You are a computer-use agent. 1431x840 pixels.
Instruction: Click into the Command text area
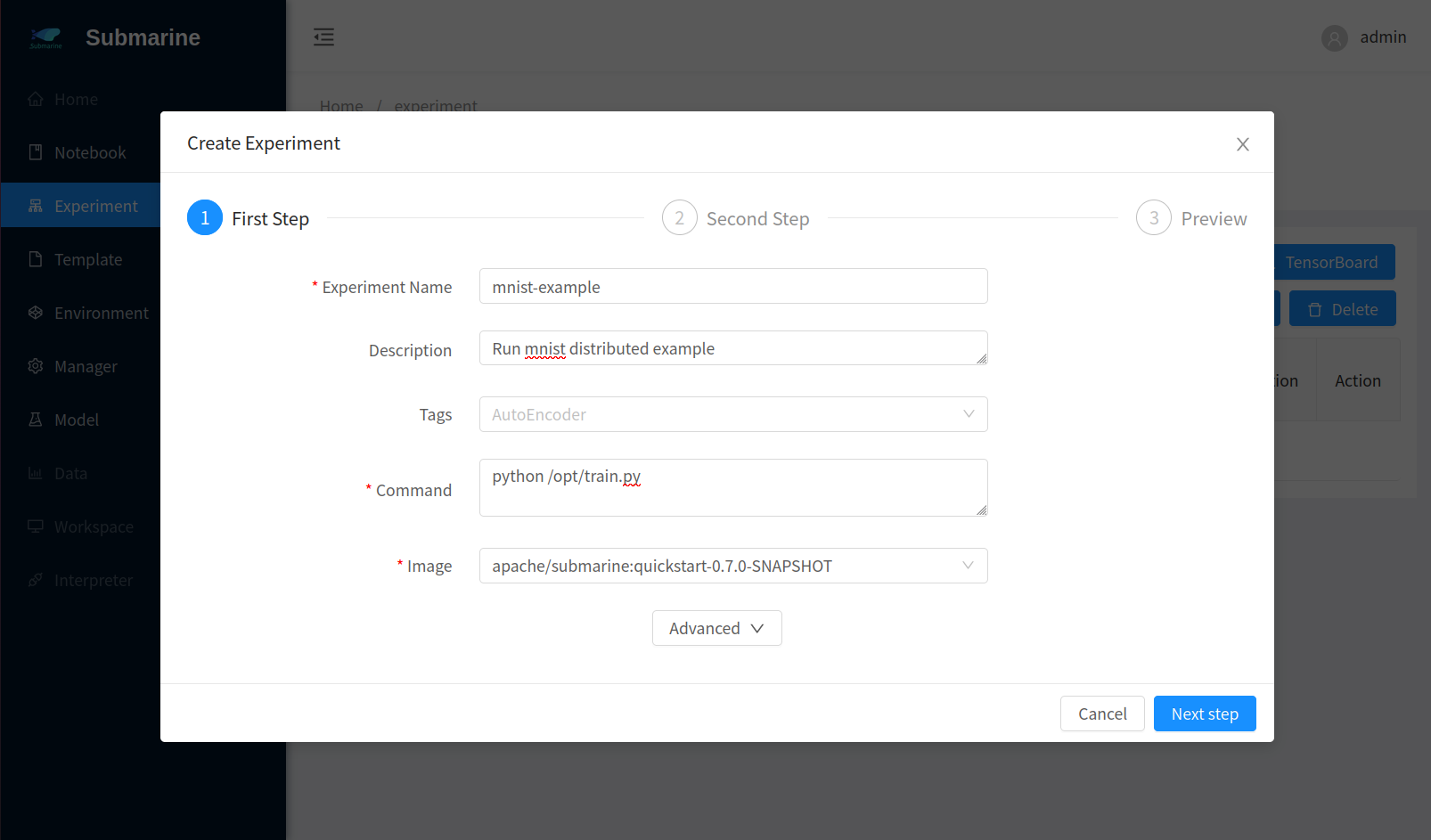coord(732,487)
